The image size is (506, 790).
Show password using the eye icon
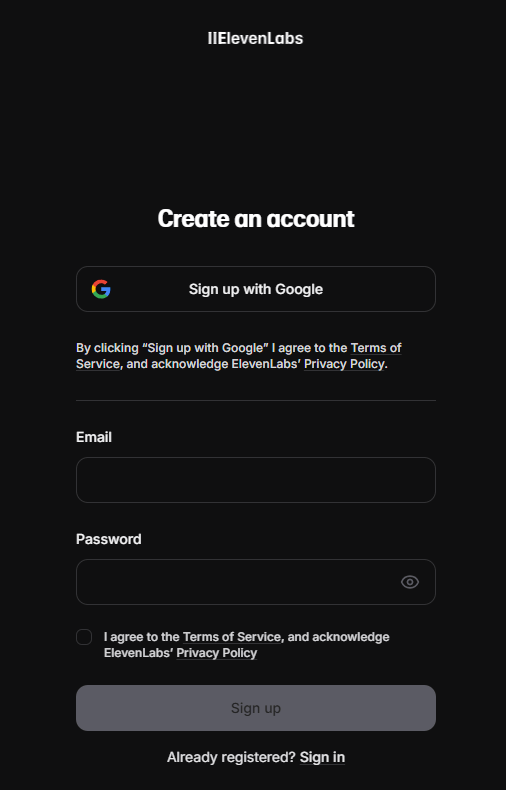pos(410,582)
